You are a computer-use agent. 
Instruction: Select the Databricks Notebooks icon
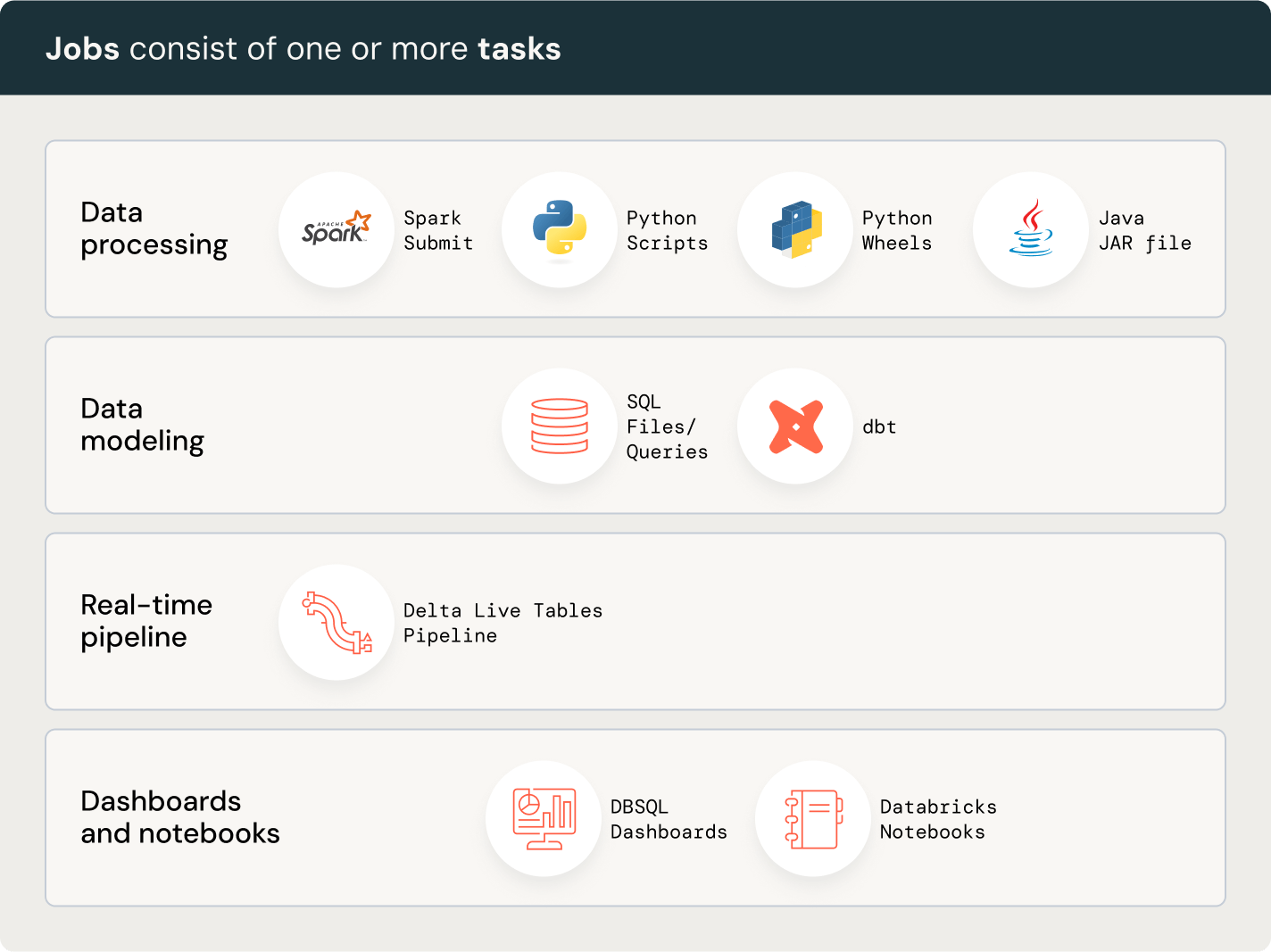813,818
